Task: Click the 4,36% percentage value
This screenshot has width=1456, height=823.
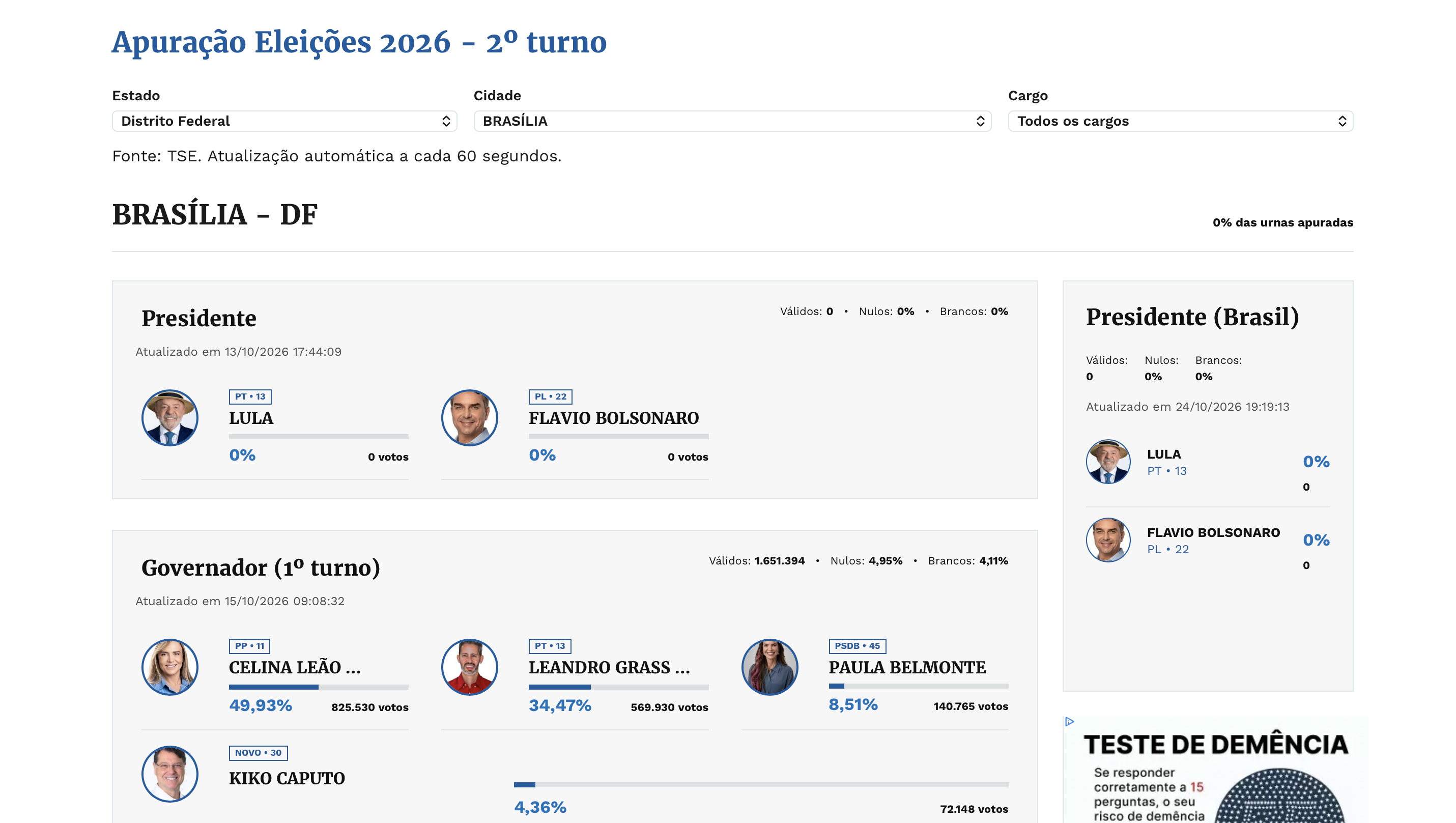Action: pyautogui.click(x=540, y=807)
